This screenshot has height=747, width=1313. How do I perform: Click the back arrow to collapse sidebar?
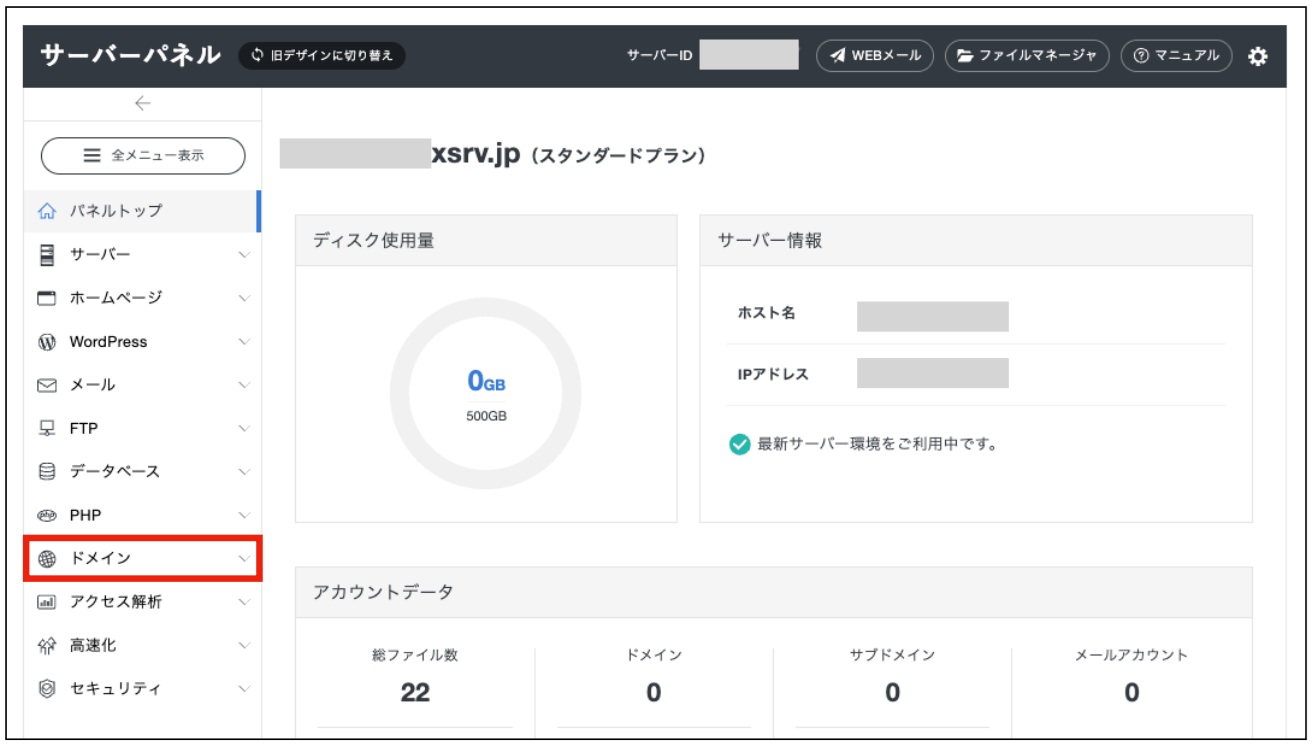coord(142,103)
